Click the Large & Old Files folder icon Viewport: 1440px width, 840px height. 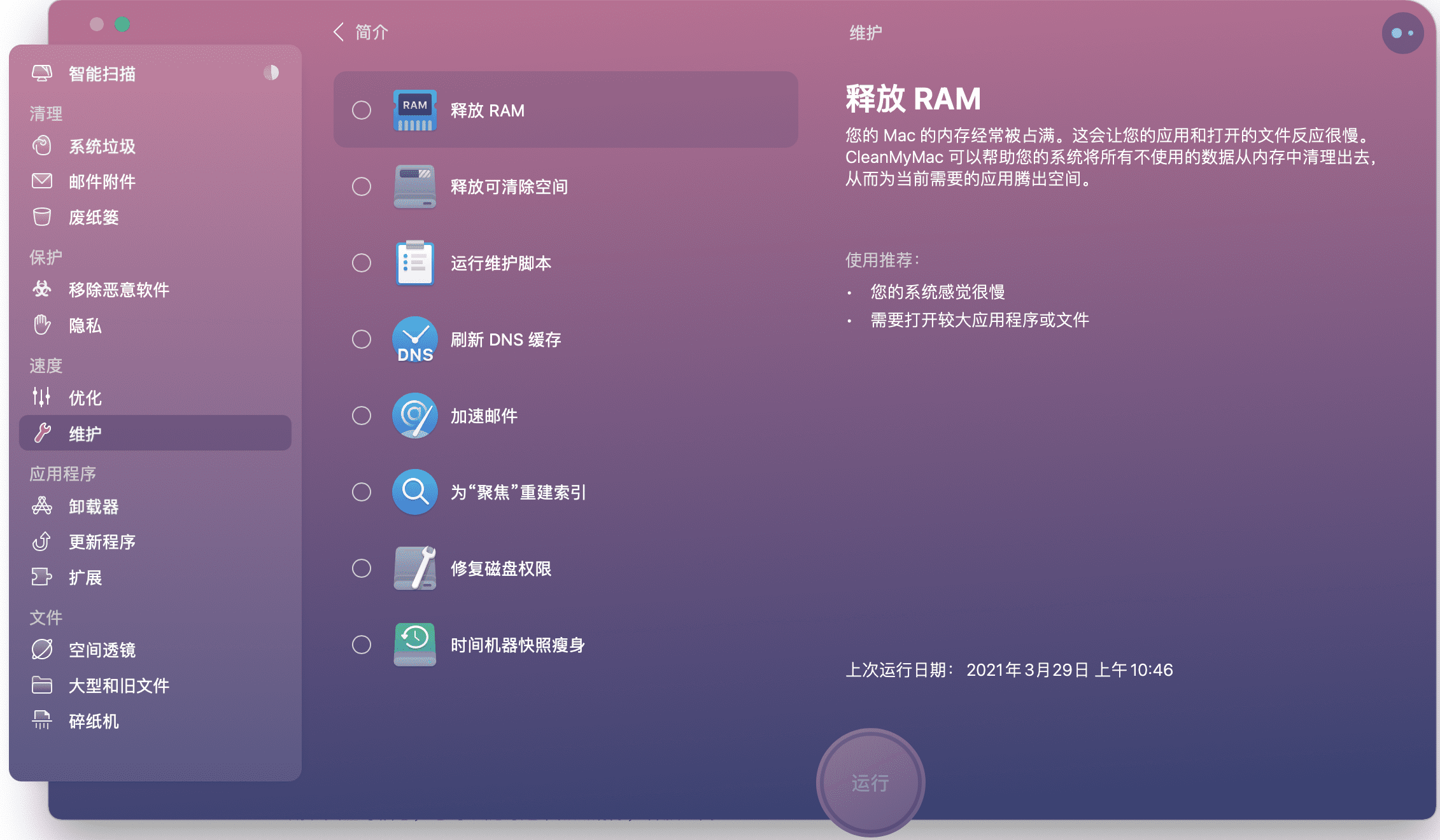(42, 685)
